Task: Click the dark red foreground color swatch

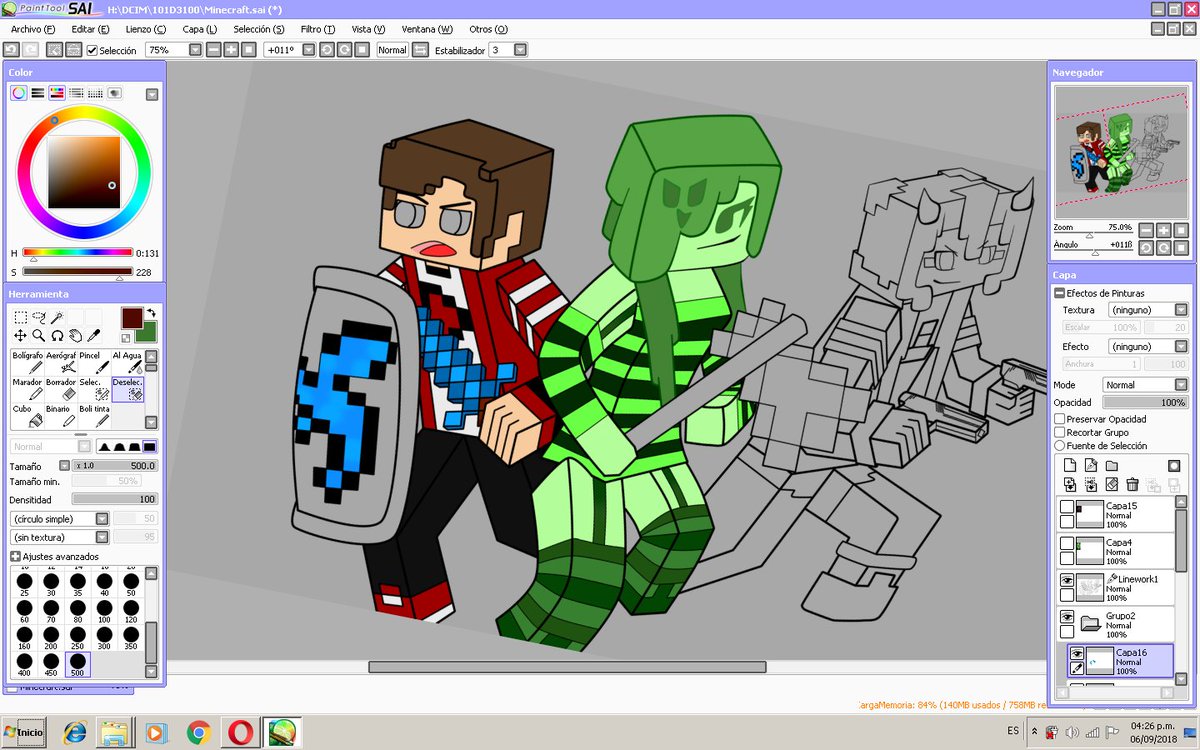Action: pyautogui.click(x=132, y=318)
